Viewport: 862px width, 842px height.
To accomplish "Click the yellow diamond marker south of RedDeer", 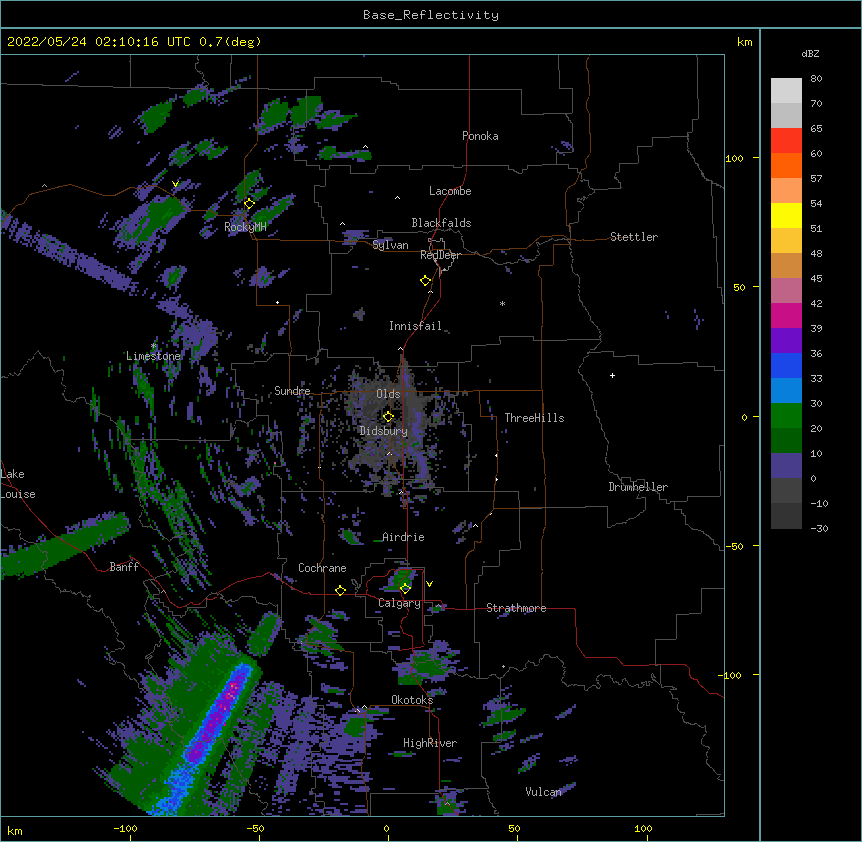I will [x=425, y=281].
